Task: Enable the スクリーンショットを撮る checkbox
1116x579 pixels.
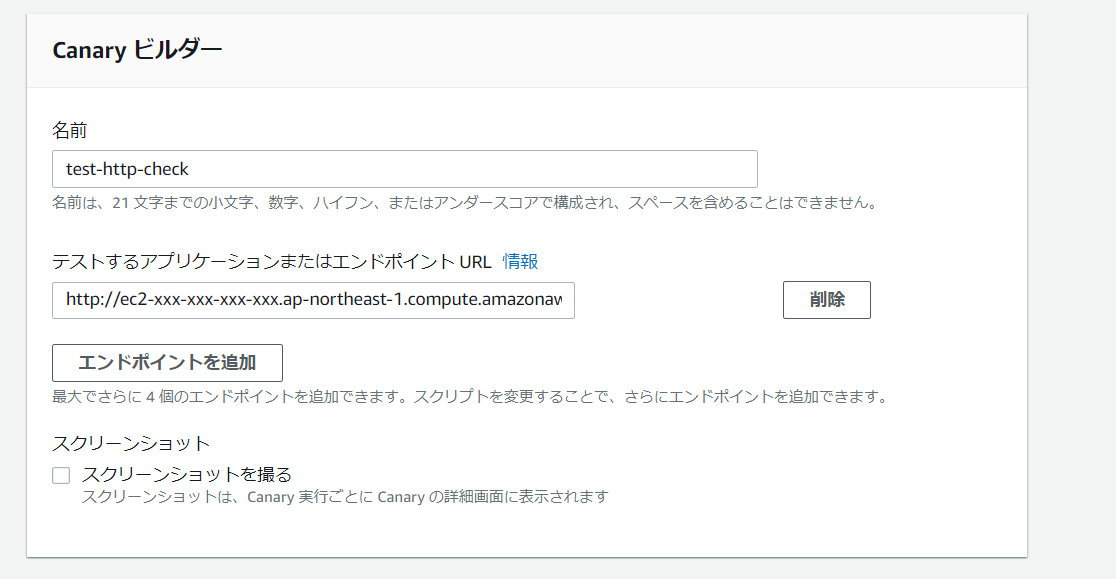Action: click(61, 475)
